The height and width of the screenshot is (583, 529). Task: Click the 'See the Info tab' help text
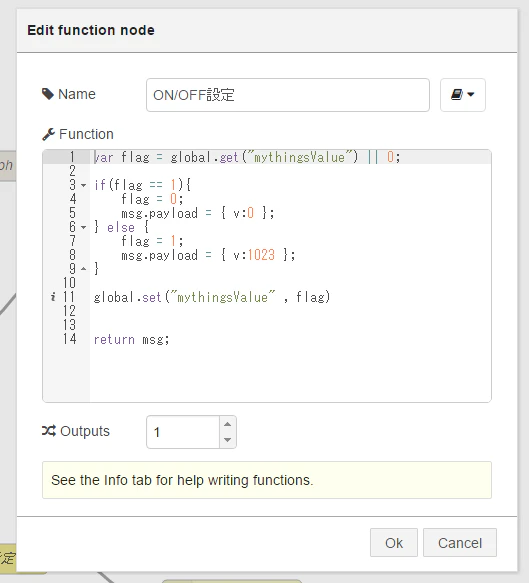click(182, 480)
